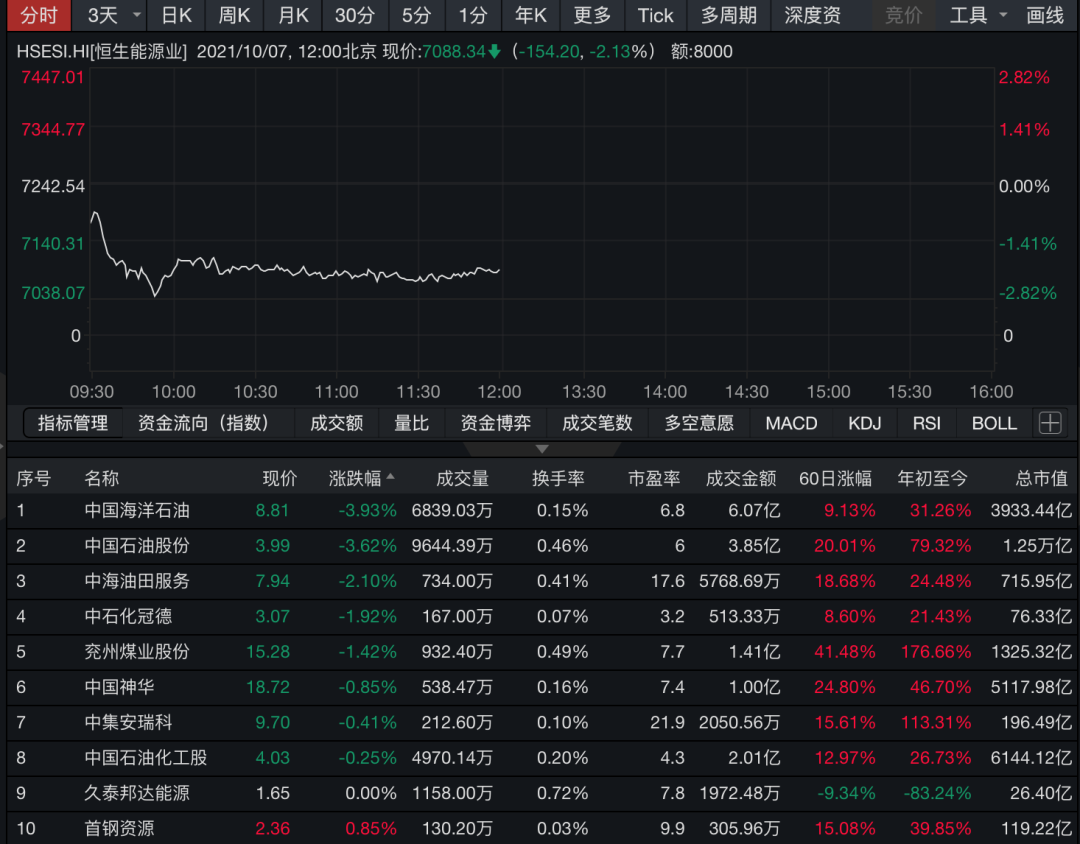Click the 竞价 tab

pos(903,15)
